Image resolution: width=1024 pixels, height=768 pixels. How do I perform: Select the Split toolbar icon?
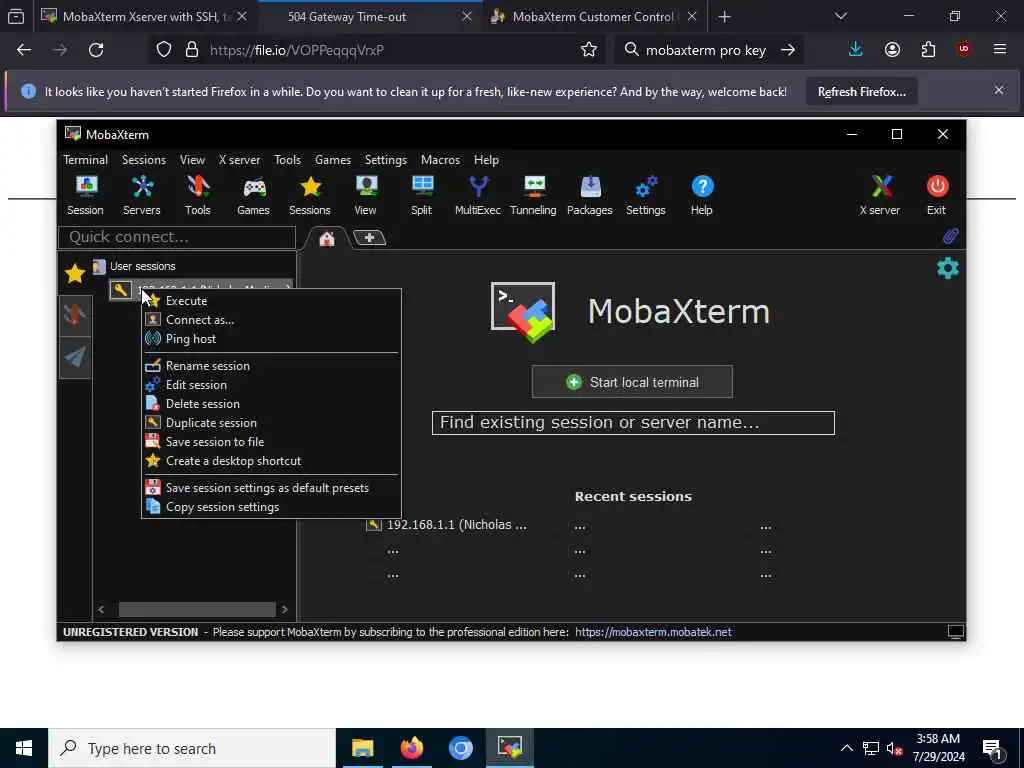click(422, 195)
